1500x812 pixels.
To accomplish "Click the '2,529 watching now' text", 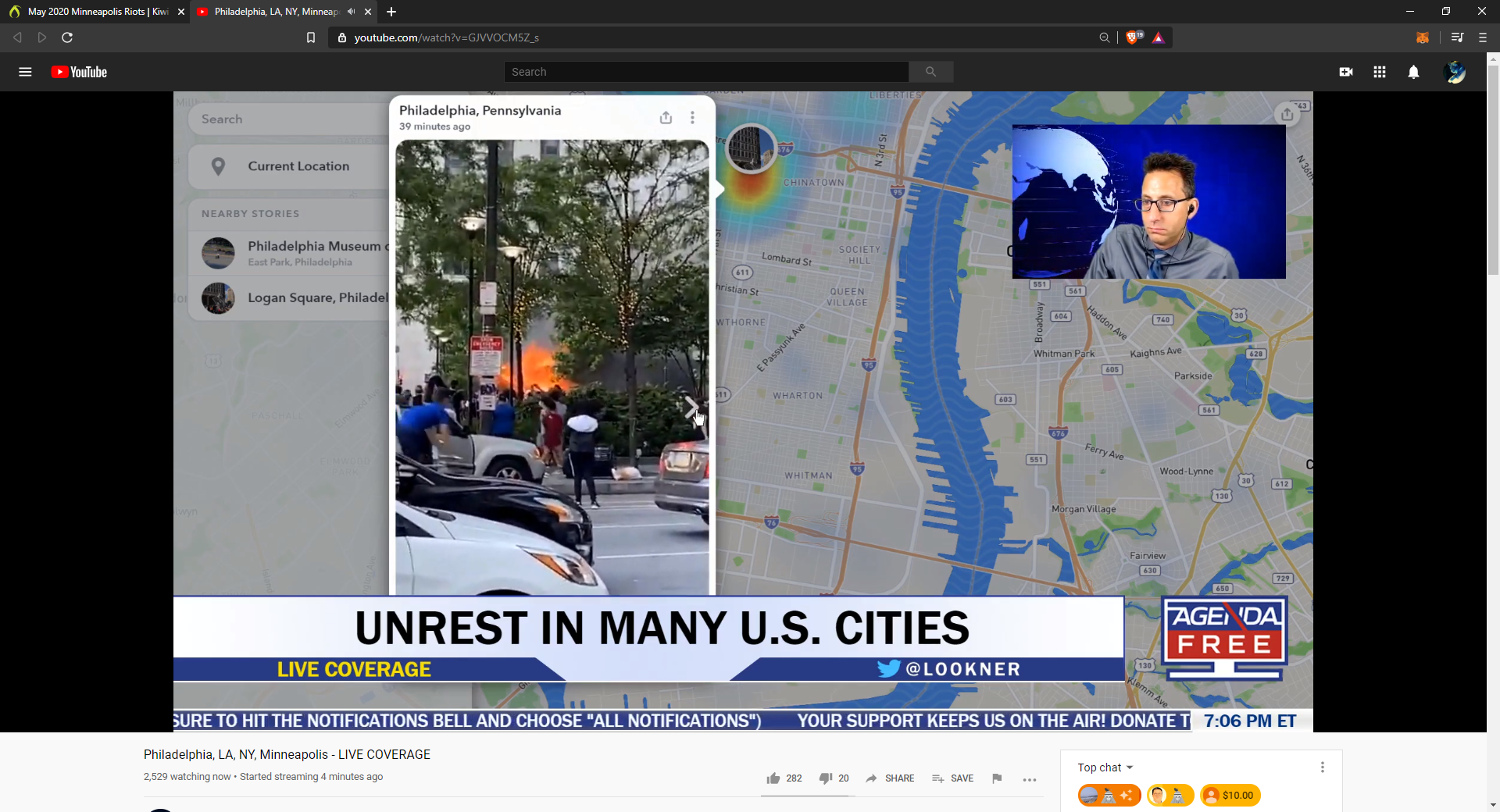I will (x=187, y=777).
